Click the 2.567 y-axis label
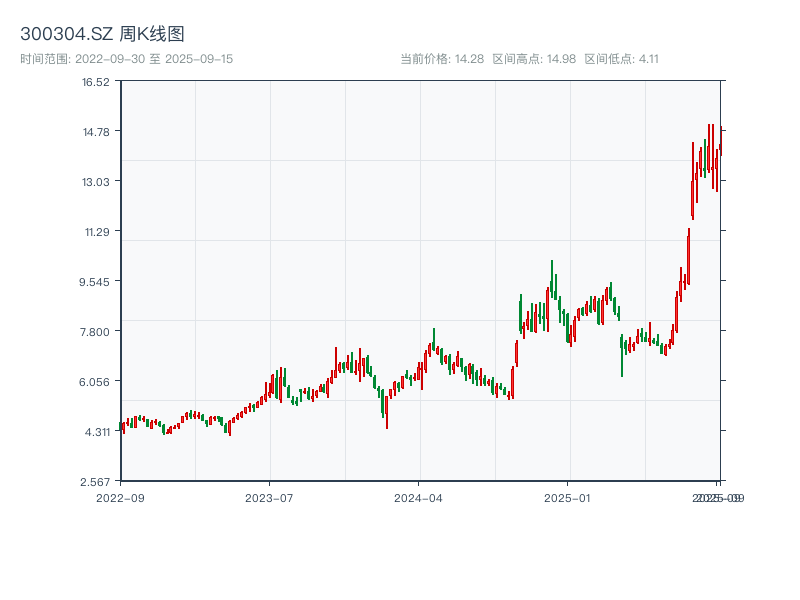The image size is (800, 600). pyautogui.click(x=96, y=482)
